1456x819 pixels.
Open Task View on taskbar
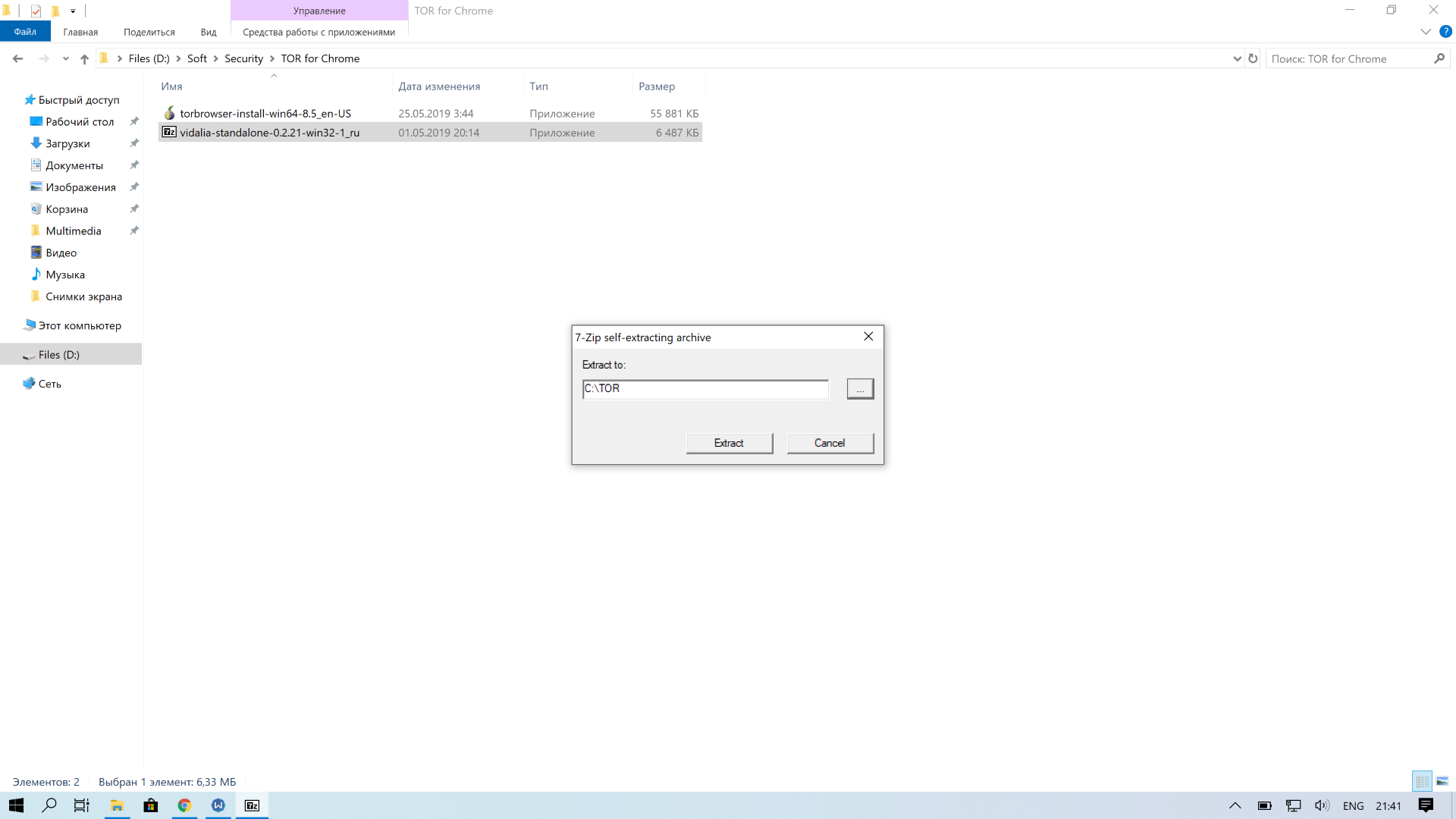pyautogui.click(x=81, y=805)
